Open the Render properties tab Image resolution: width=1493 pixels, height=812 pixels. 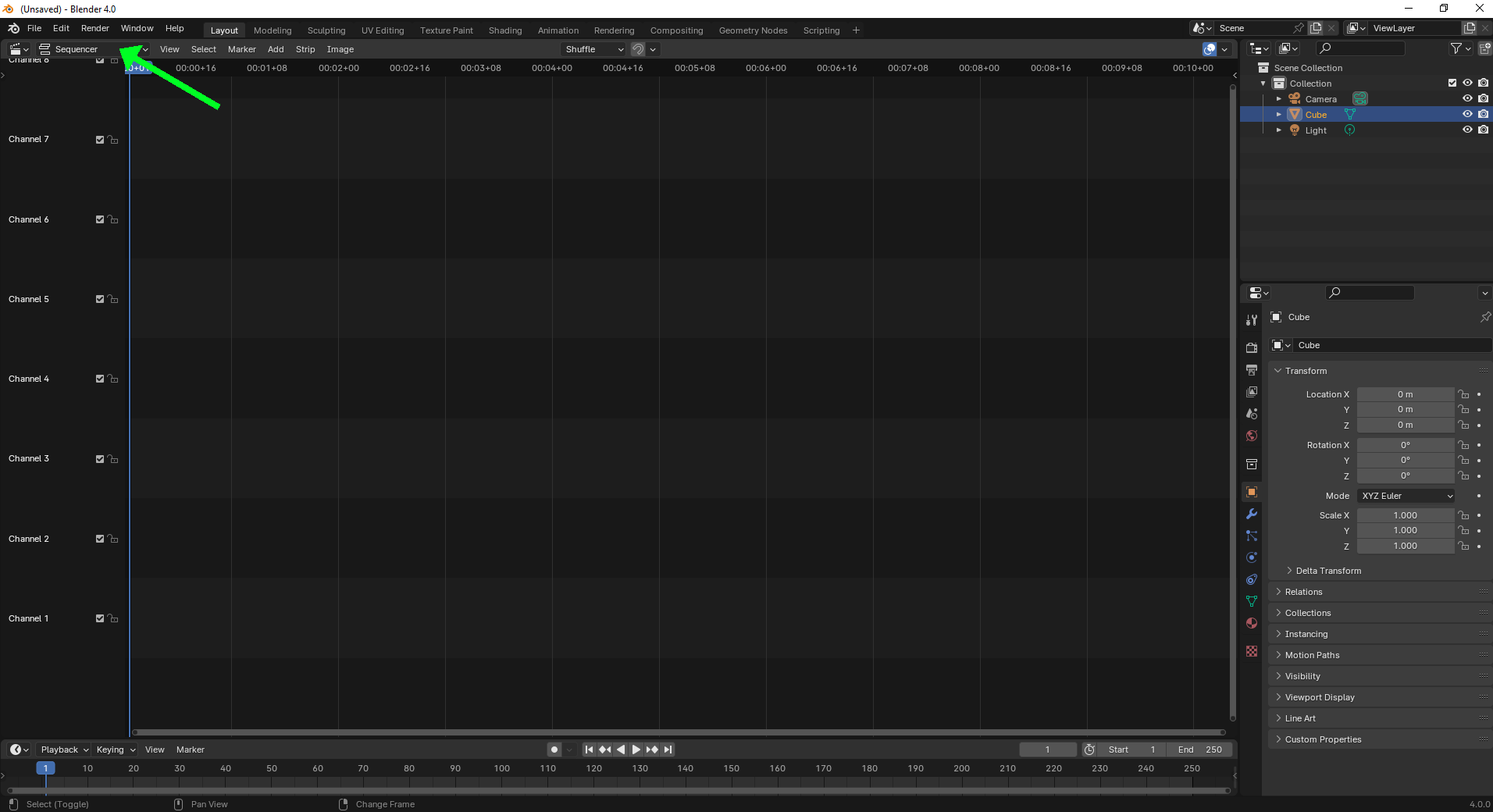[x=1252, y=347]
